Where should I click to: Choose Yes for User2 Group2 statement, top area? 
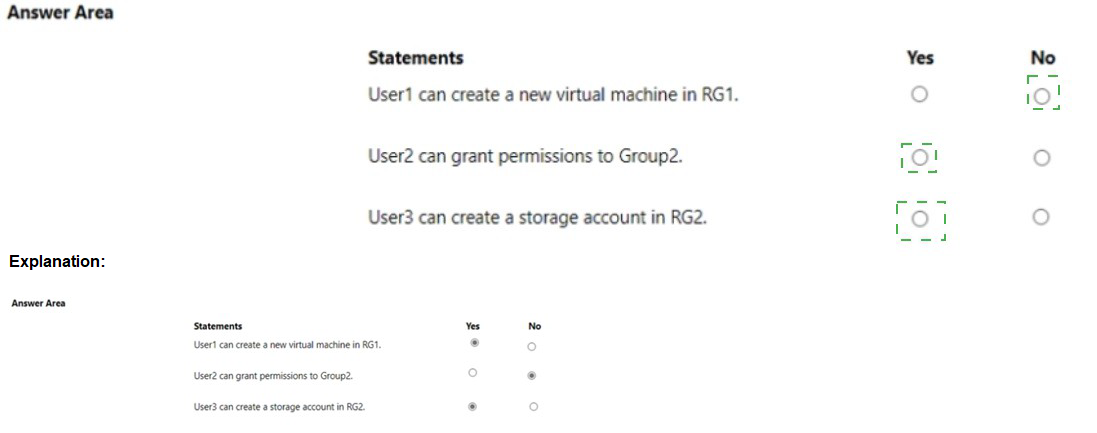tap(920, 157)
